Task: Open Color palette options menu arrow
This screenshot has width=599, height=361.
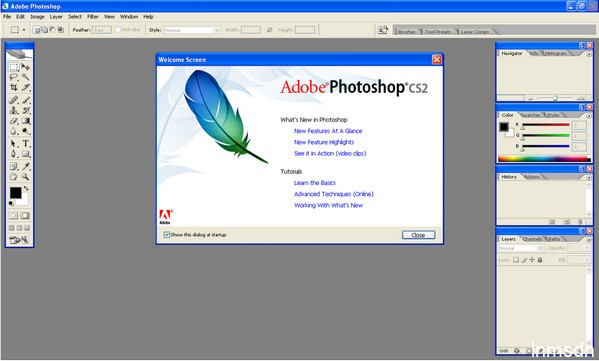Action: (x=589, y=116)
